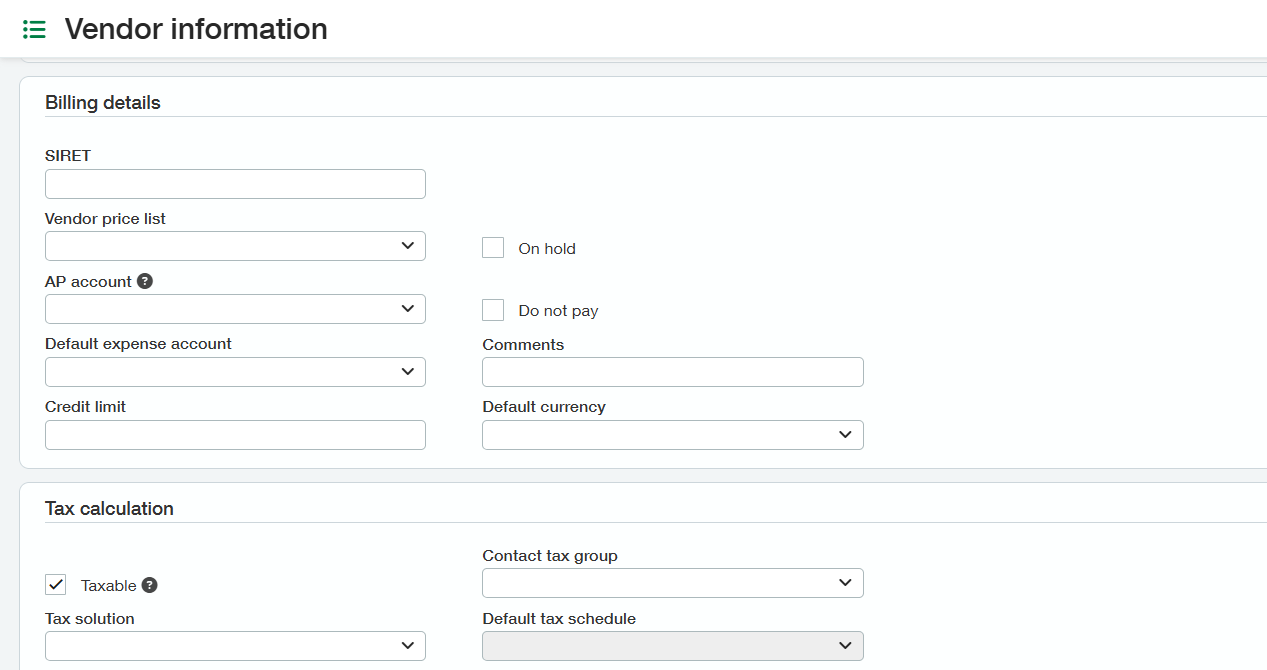Open the Default expense account dropdown
The image size is (1267, 670).
(235, 372)
